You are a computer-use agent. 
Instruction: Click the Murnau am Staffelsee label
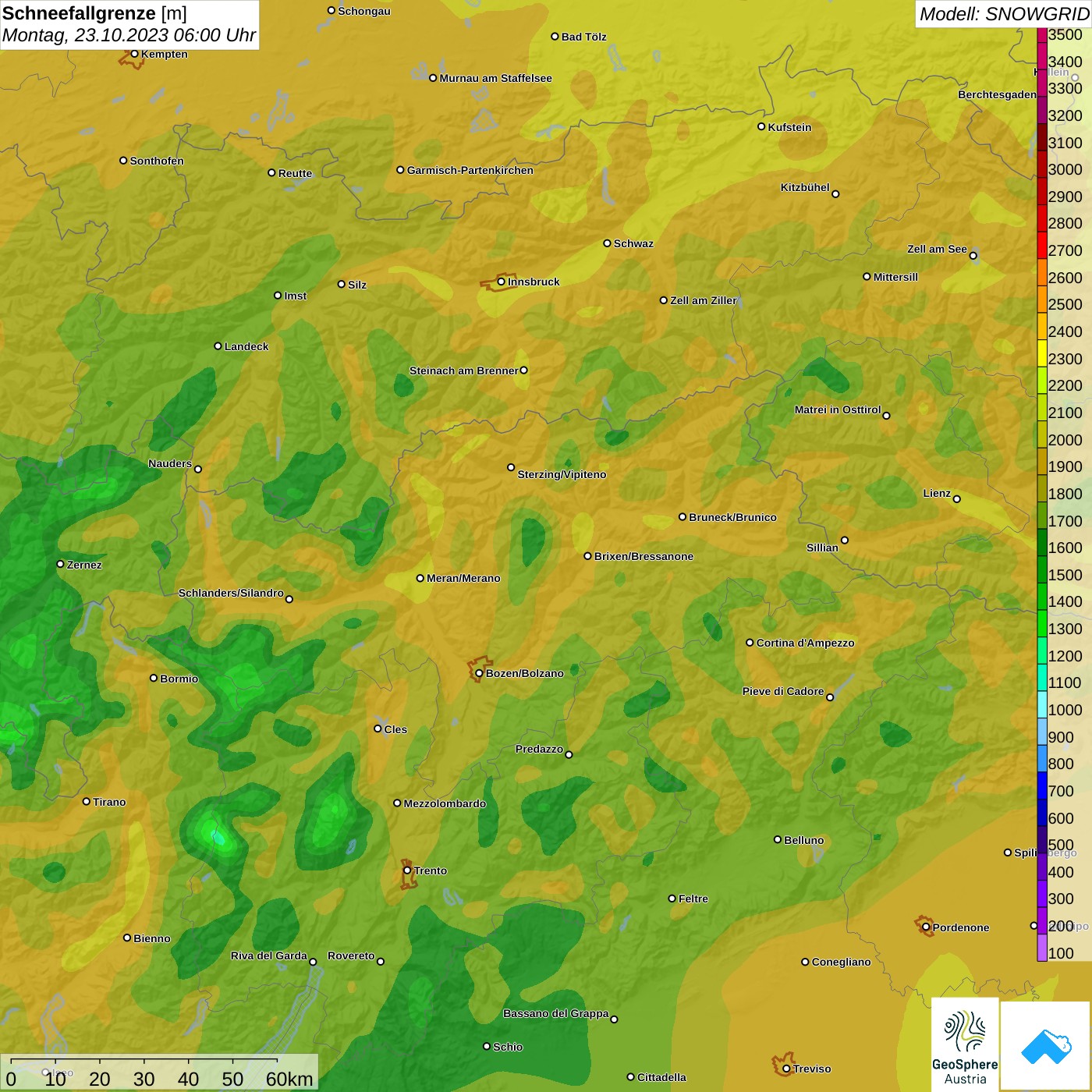point(495,78)
